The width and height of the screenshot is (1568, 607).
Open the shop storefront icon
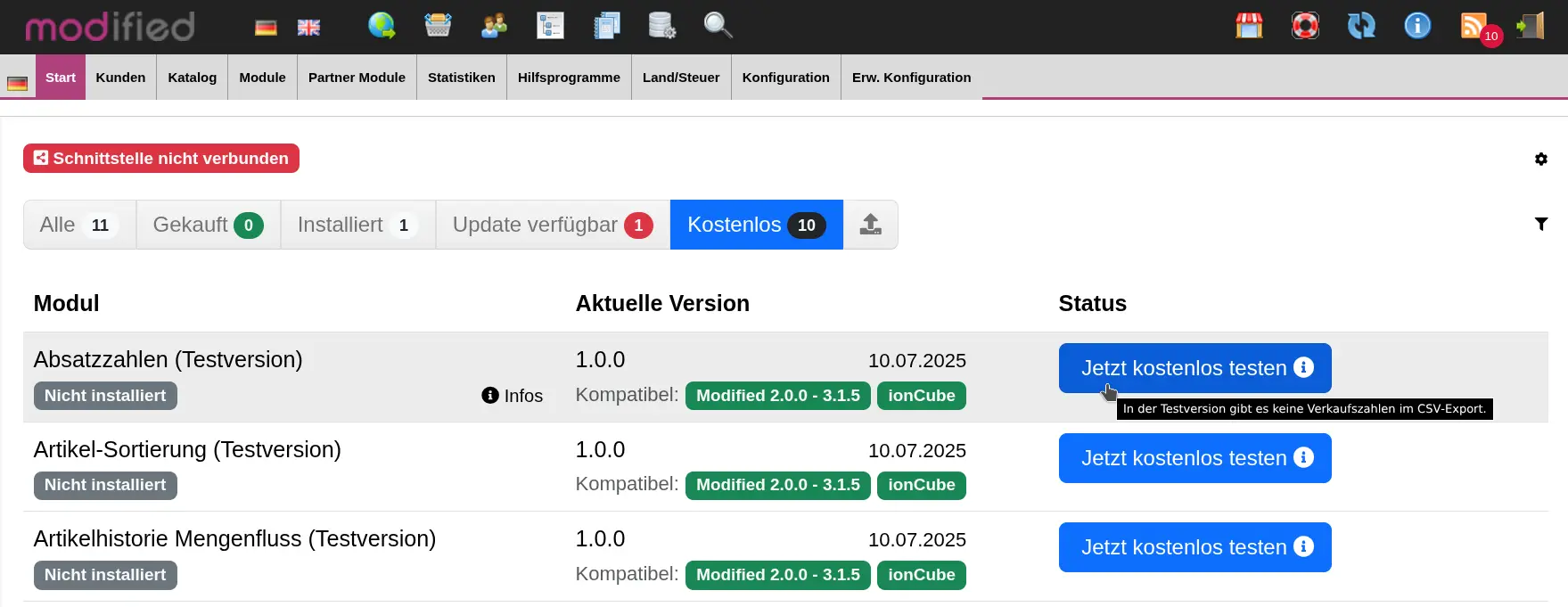click(x=1249, y=26)
